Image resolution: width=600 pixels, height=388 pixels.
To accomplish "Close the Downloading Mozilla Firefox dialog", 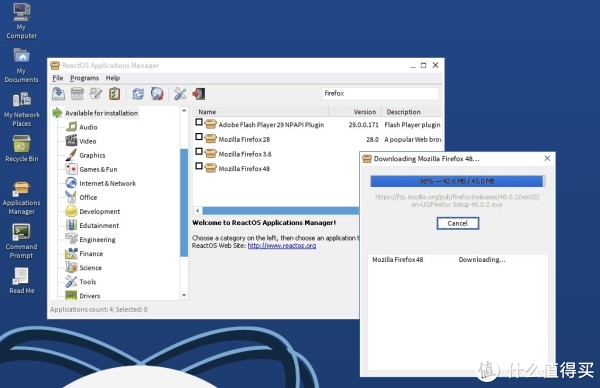I will click(547, 158).
